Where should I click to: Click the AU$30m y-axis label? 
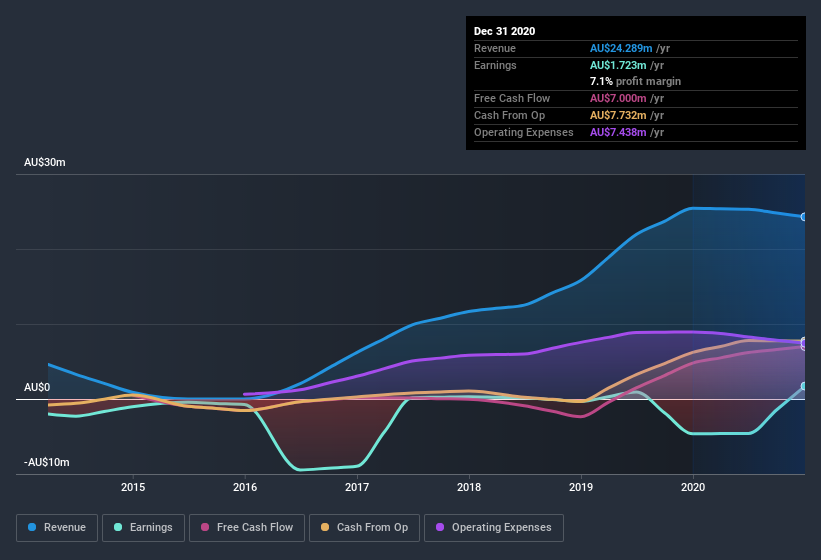coord(45,162)
